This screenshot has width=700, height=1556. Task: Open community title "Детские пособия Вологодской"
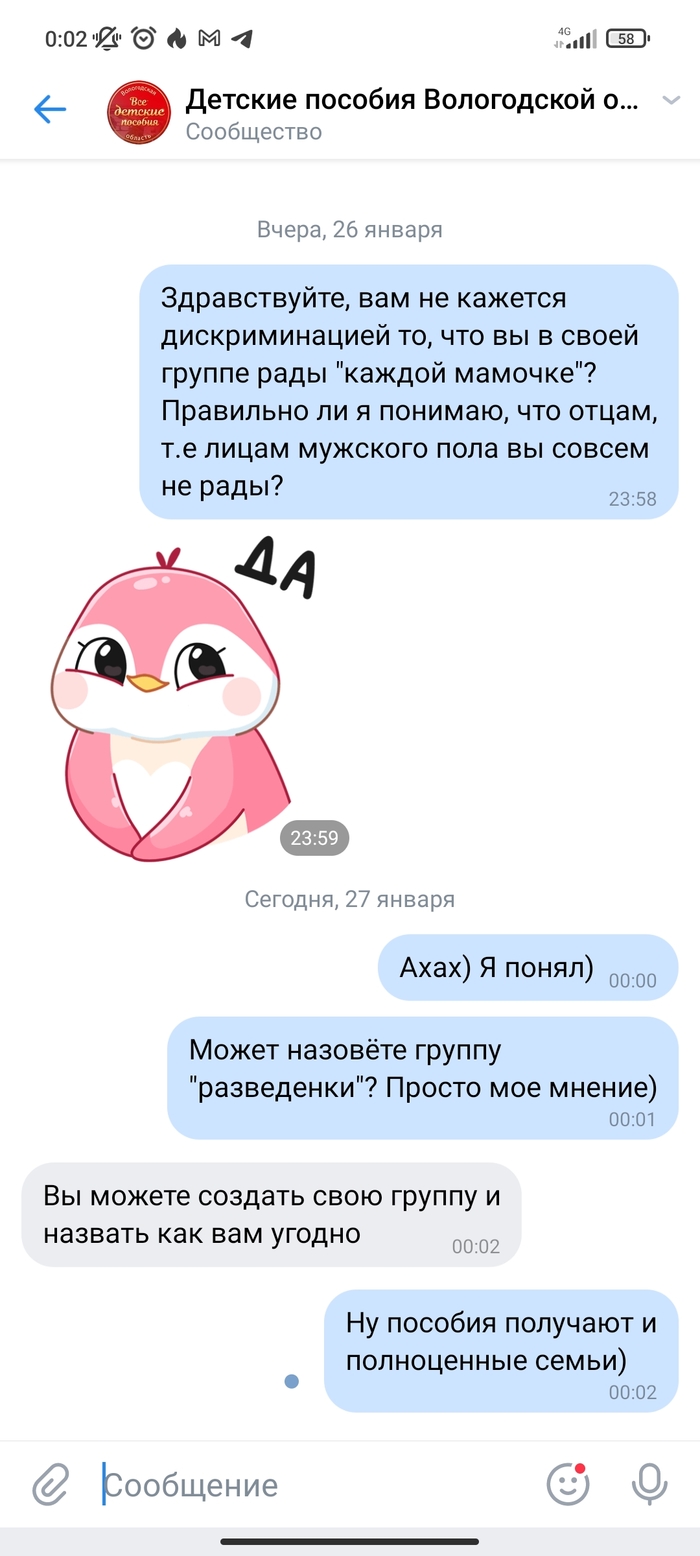click(411, 100)
